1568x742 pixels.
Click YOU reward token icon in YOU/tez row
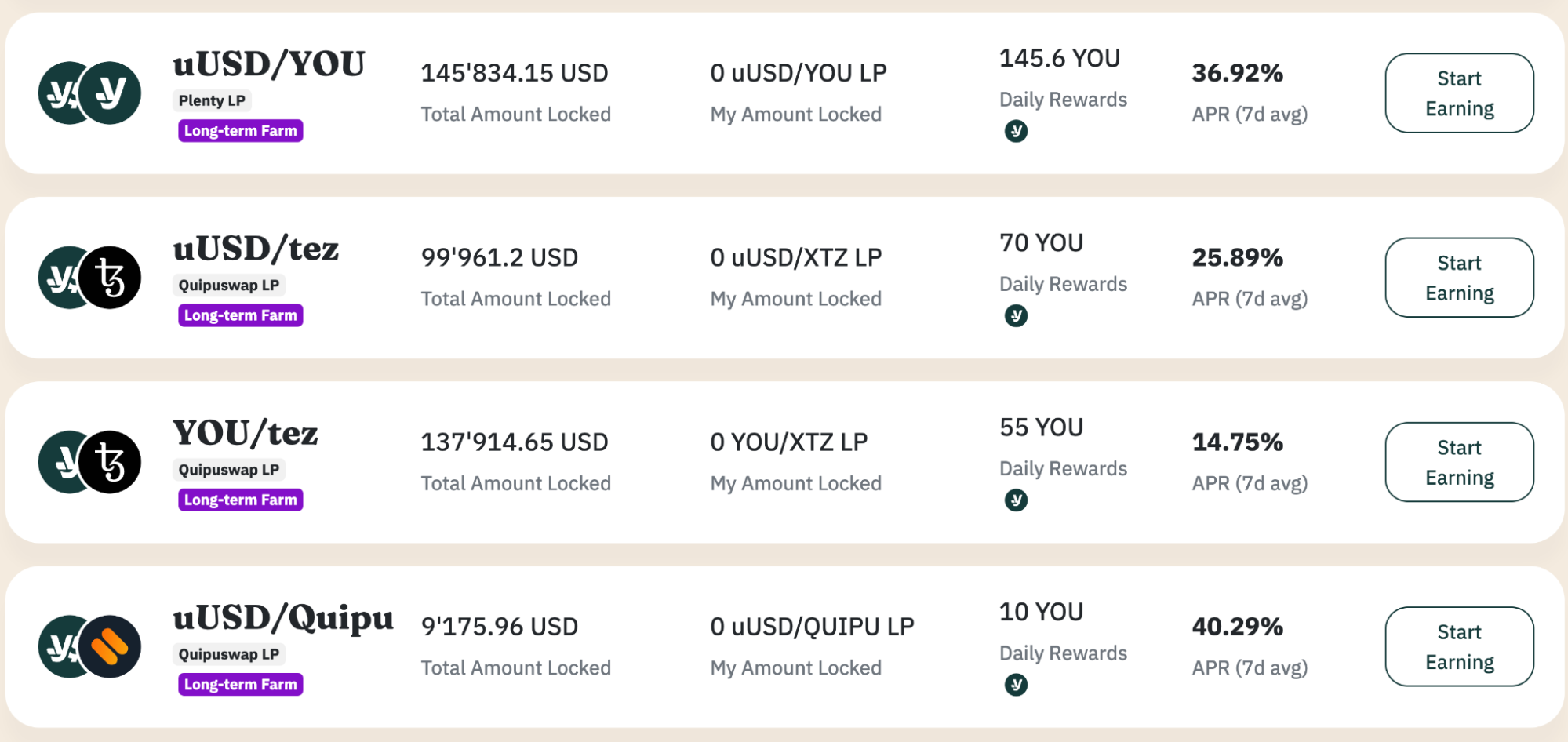tap(1016, 500)
